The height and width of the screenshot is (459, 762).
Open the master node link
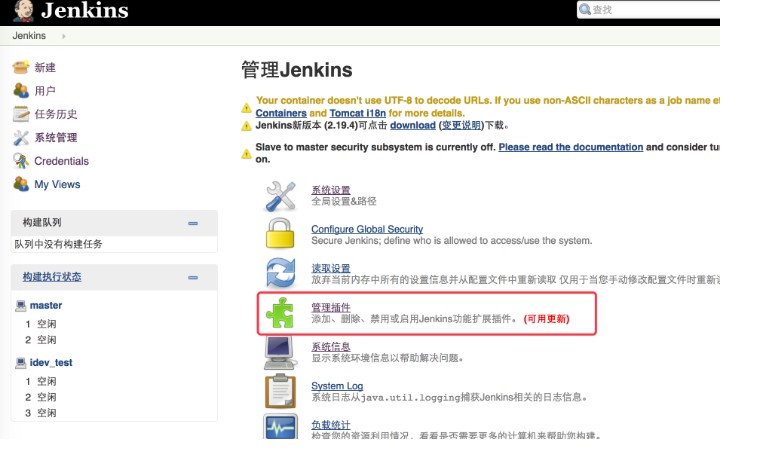coord(46,306)
